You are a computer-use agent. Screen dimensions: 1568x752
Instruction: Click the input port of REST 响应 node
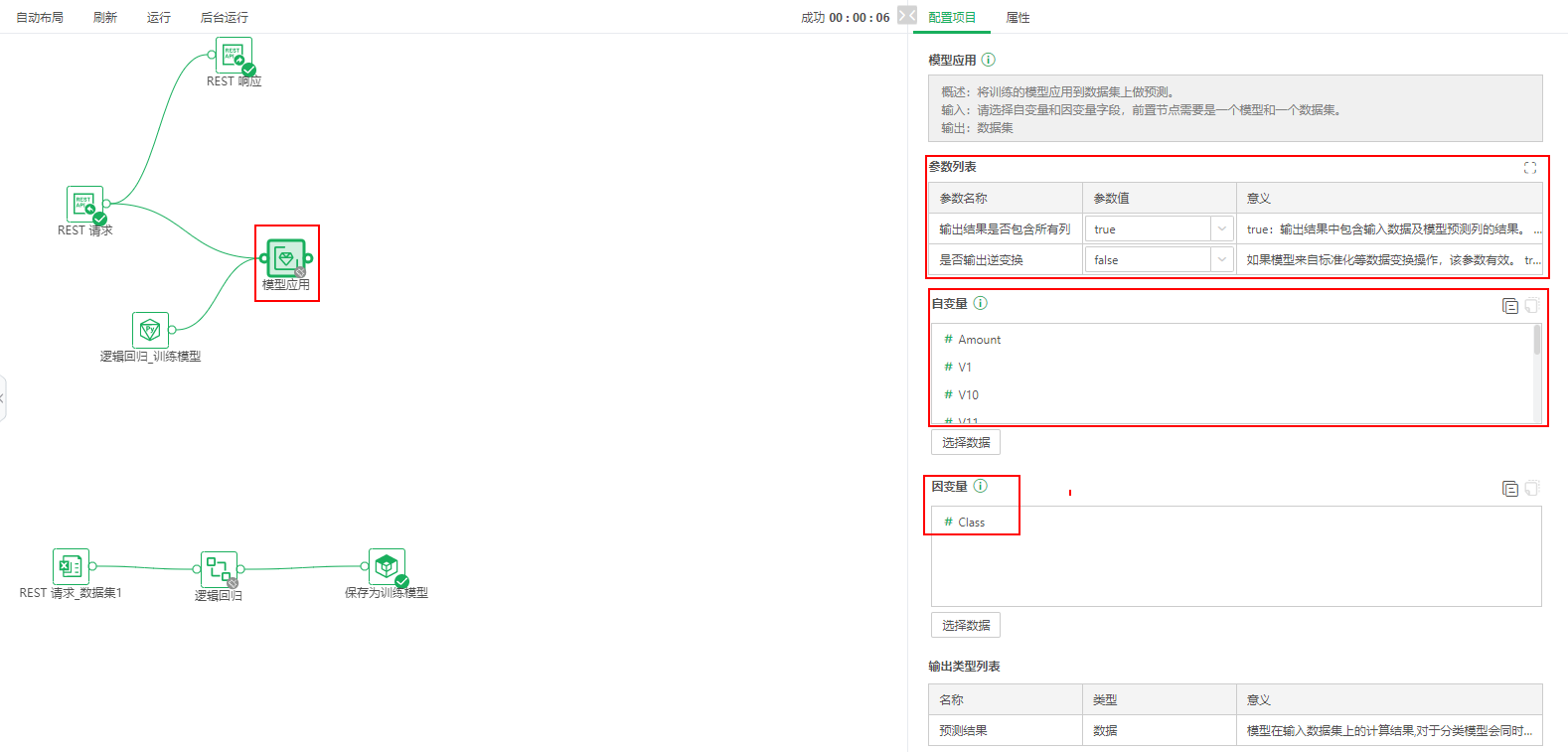pos(212,55)
